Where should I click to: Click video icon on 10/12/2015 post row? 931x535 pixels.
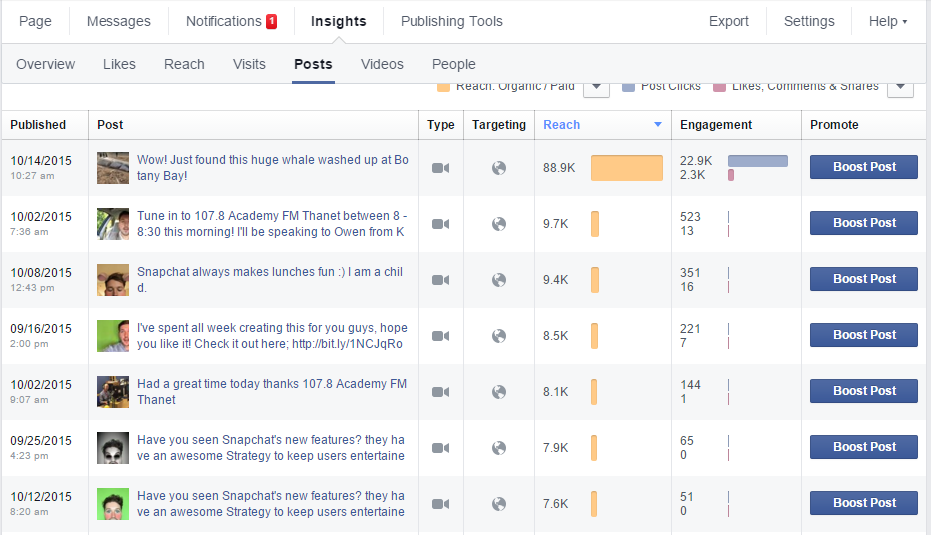[440, 504]
